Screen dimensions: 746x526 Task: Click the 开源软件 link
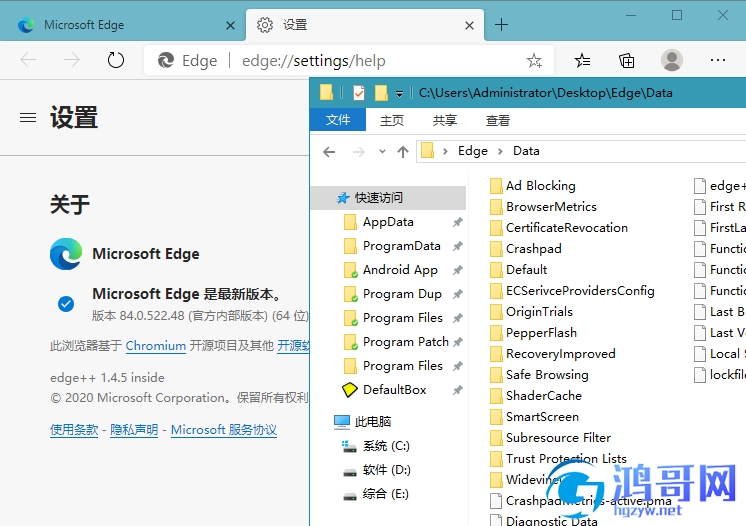point(293,346)
